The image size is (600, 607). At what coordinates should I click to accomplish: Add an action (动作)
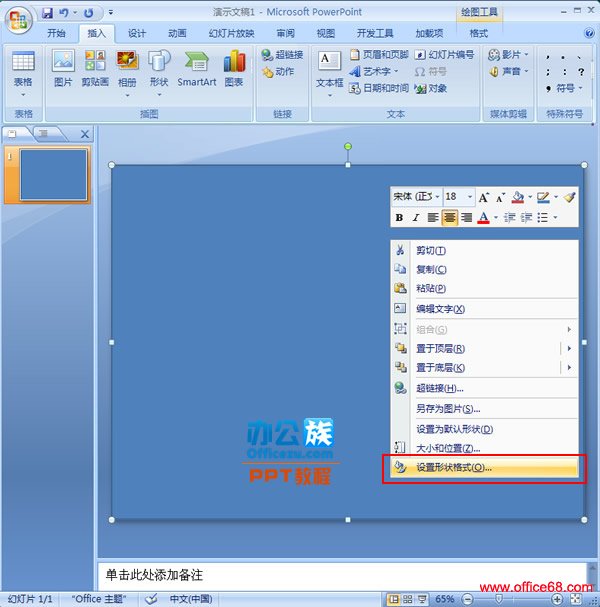[x=278, y=72]
